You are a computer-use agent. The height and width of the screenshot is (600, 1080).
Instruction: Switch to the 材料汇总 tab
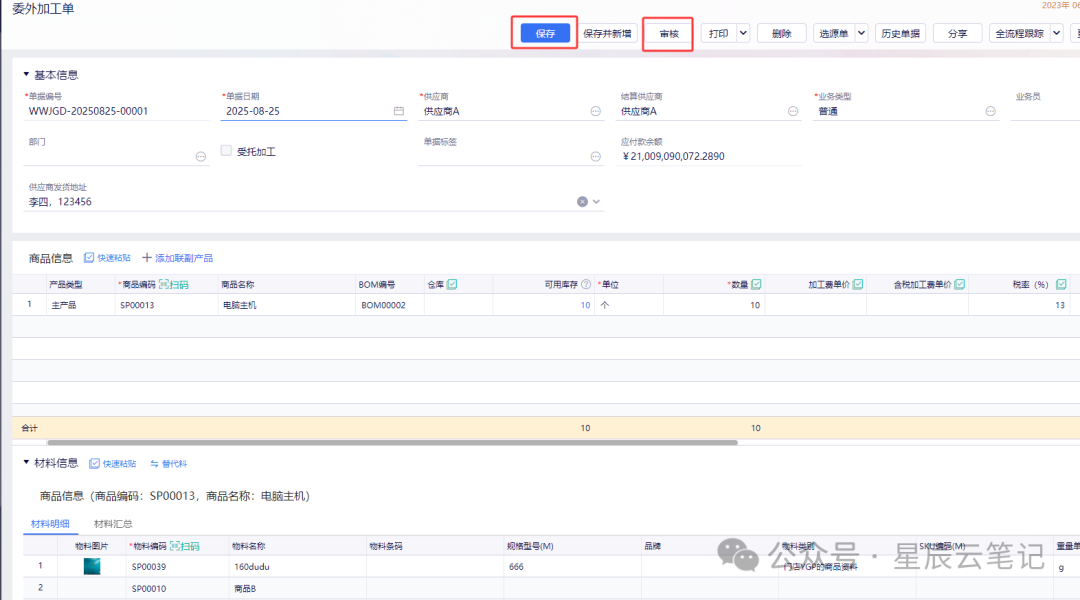point(113,524)
